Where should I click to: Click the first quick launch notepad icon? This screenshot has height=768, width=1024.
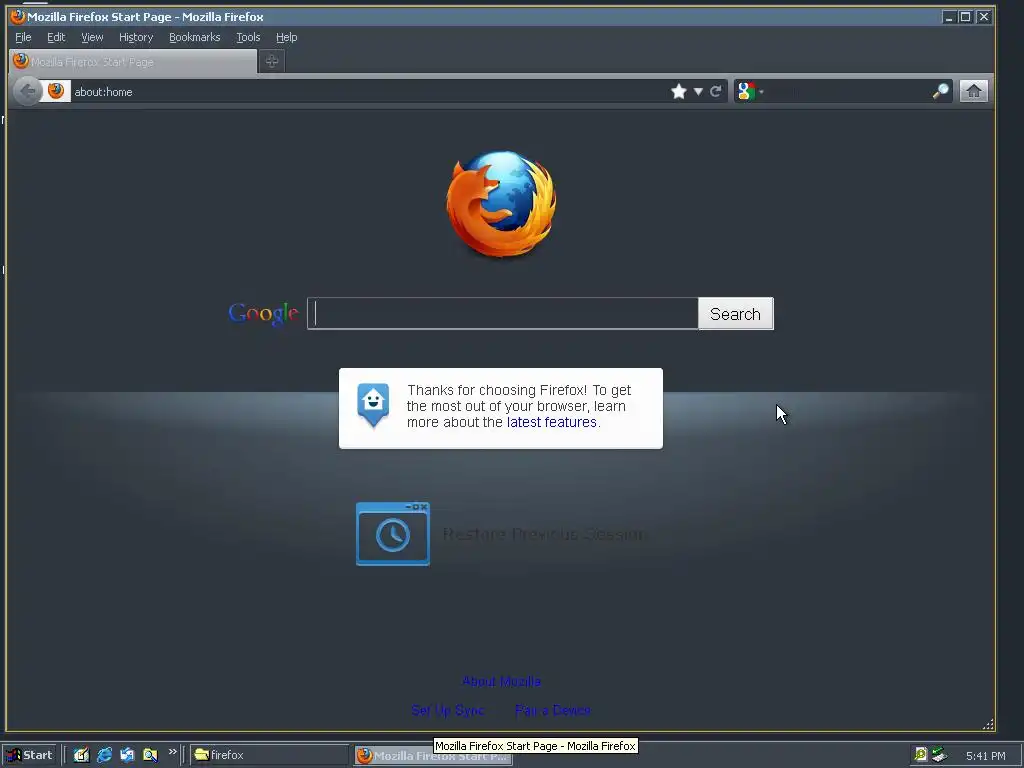tap(81, 755)
